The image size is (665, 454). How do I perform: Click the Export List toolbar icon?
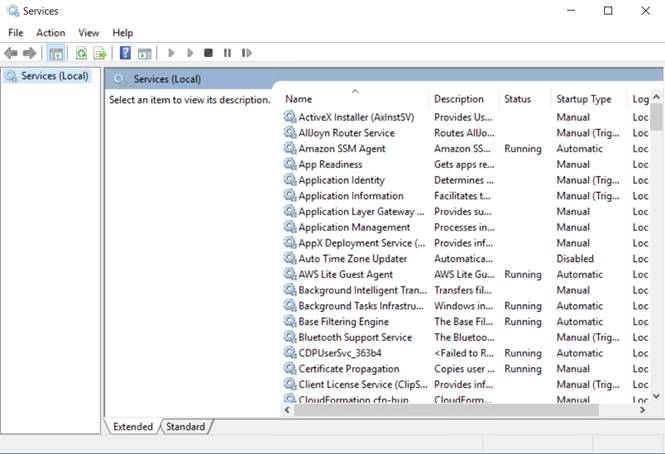[x=100, y=53]
